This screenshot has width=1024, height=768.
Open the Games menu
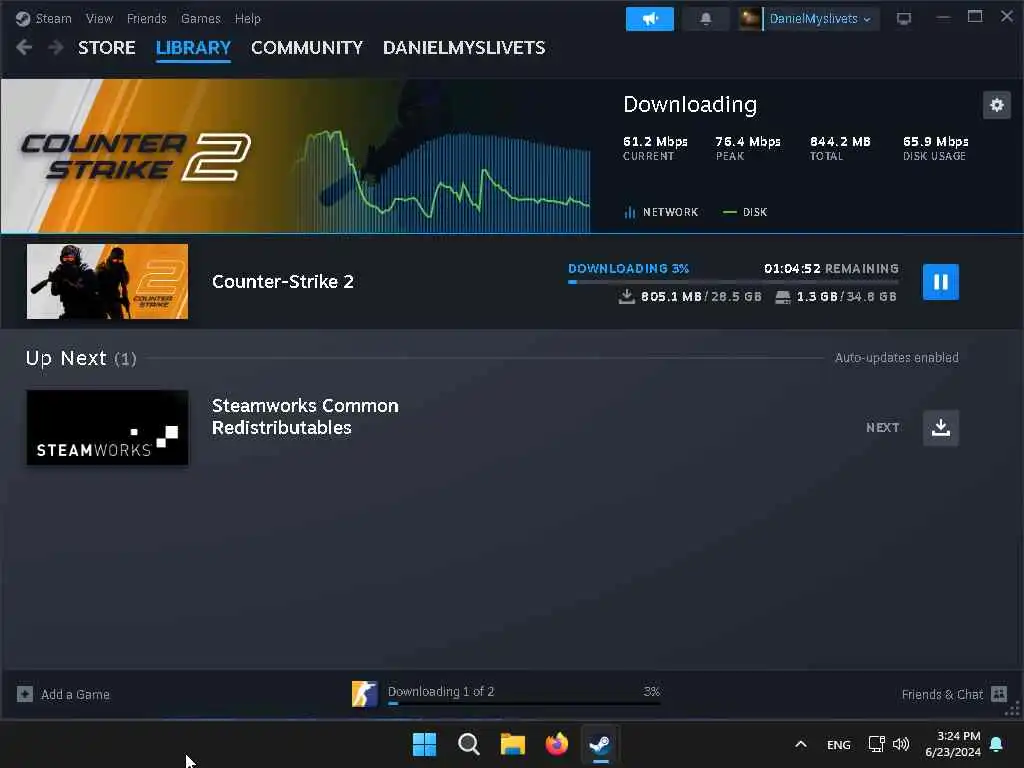point(200,19)
